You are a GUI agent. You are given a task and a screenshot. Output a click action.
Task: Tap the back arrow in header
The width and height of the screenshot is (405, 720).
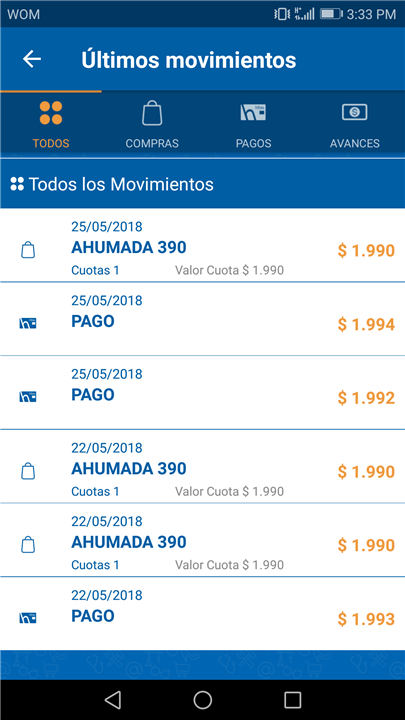pos(32,59)
